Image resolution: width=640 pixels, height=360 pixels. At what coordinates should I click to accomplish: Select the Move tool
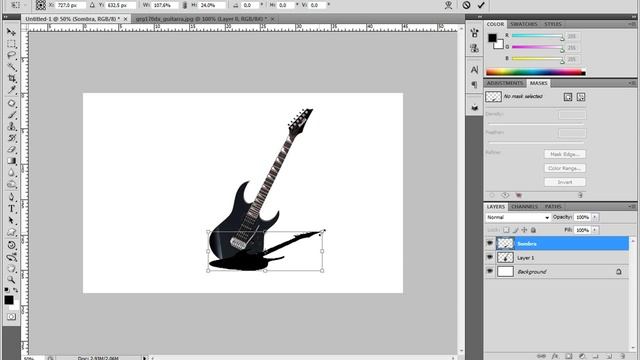(11, 32)
